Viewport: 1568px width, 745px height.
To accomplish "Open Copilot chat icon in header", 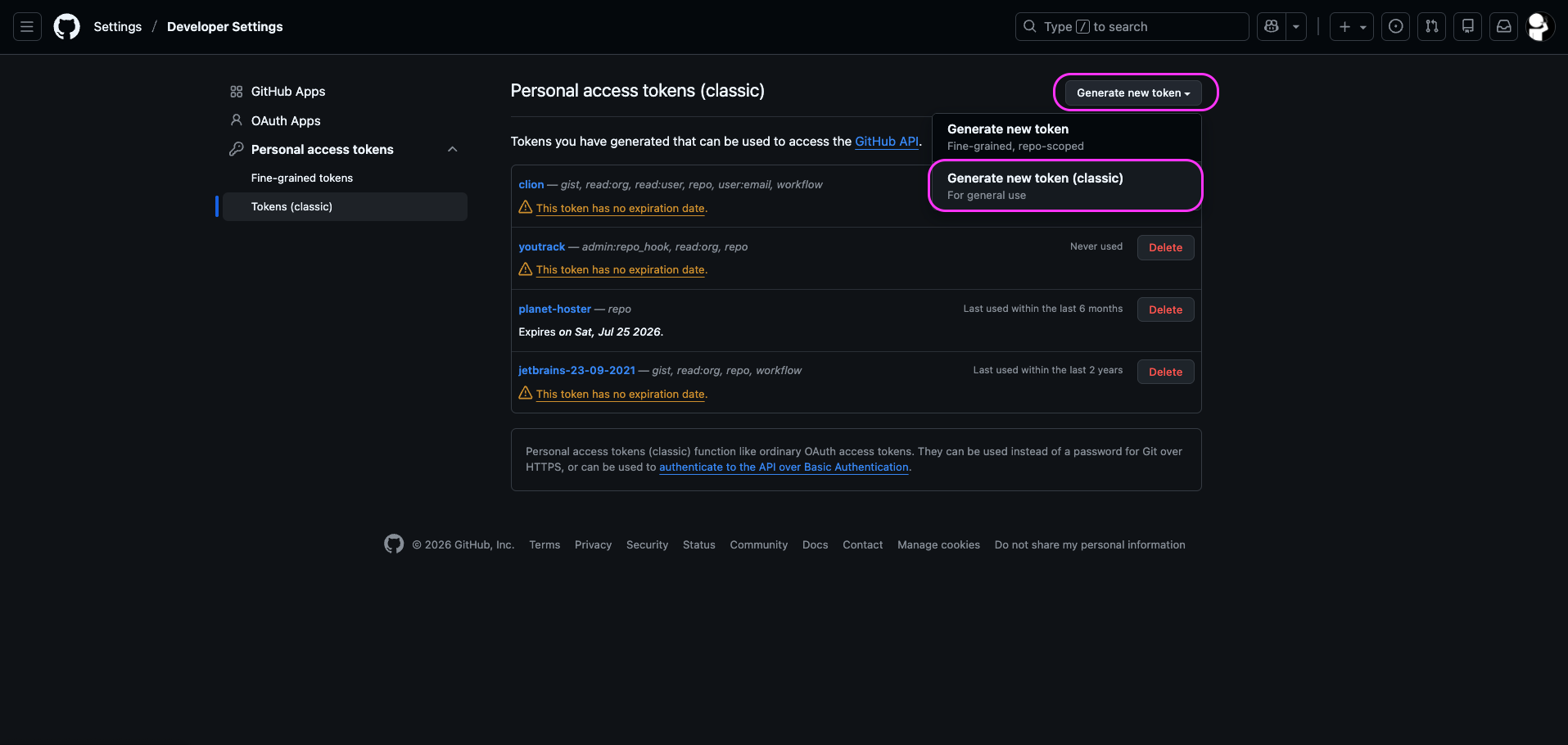I will click(1272, 27).
